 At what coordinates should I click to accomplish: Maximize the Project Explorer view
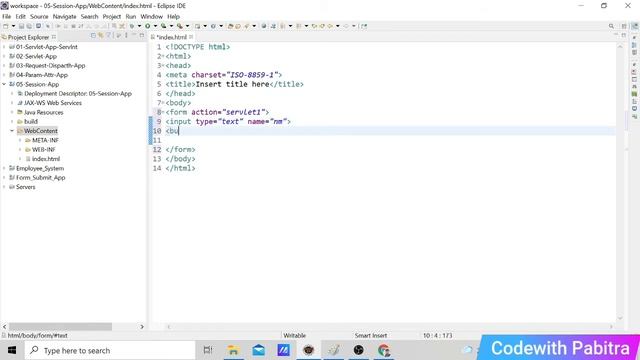click(142, 36)
